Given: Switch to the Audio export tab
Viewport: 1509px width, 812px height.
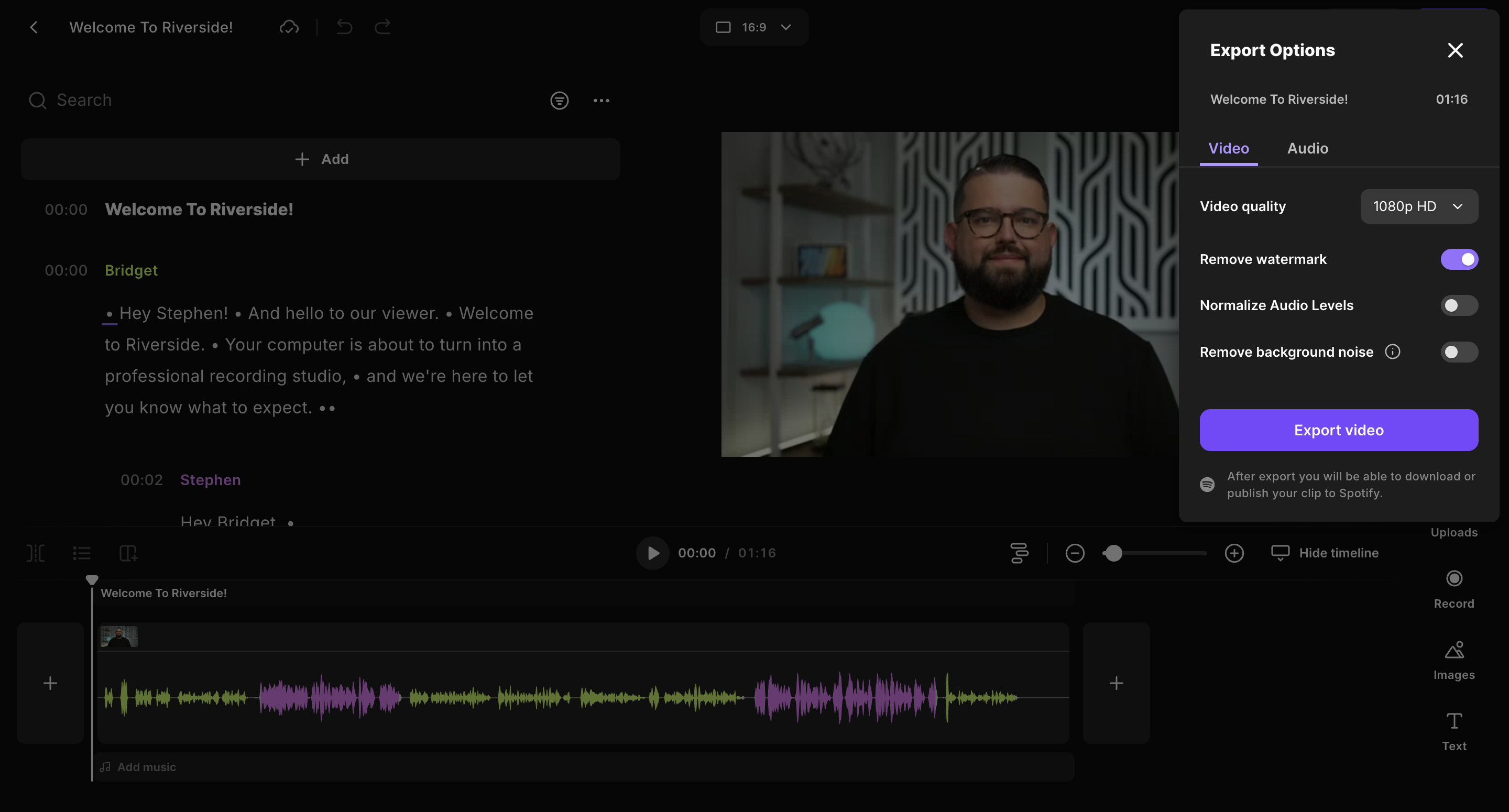Looking at the screenshot, I should click(1307, 149).
